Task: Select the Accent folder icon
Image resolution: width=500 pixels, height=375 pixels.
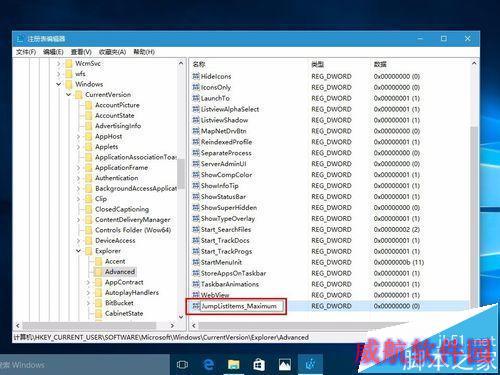Action: tap(98, 261)
